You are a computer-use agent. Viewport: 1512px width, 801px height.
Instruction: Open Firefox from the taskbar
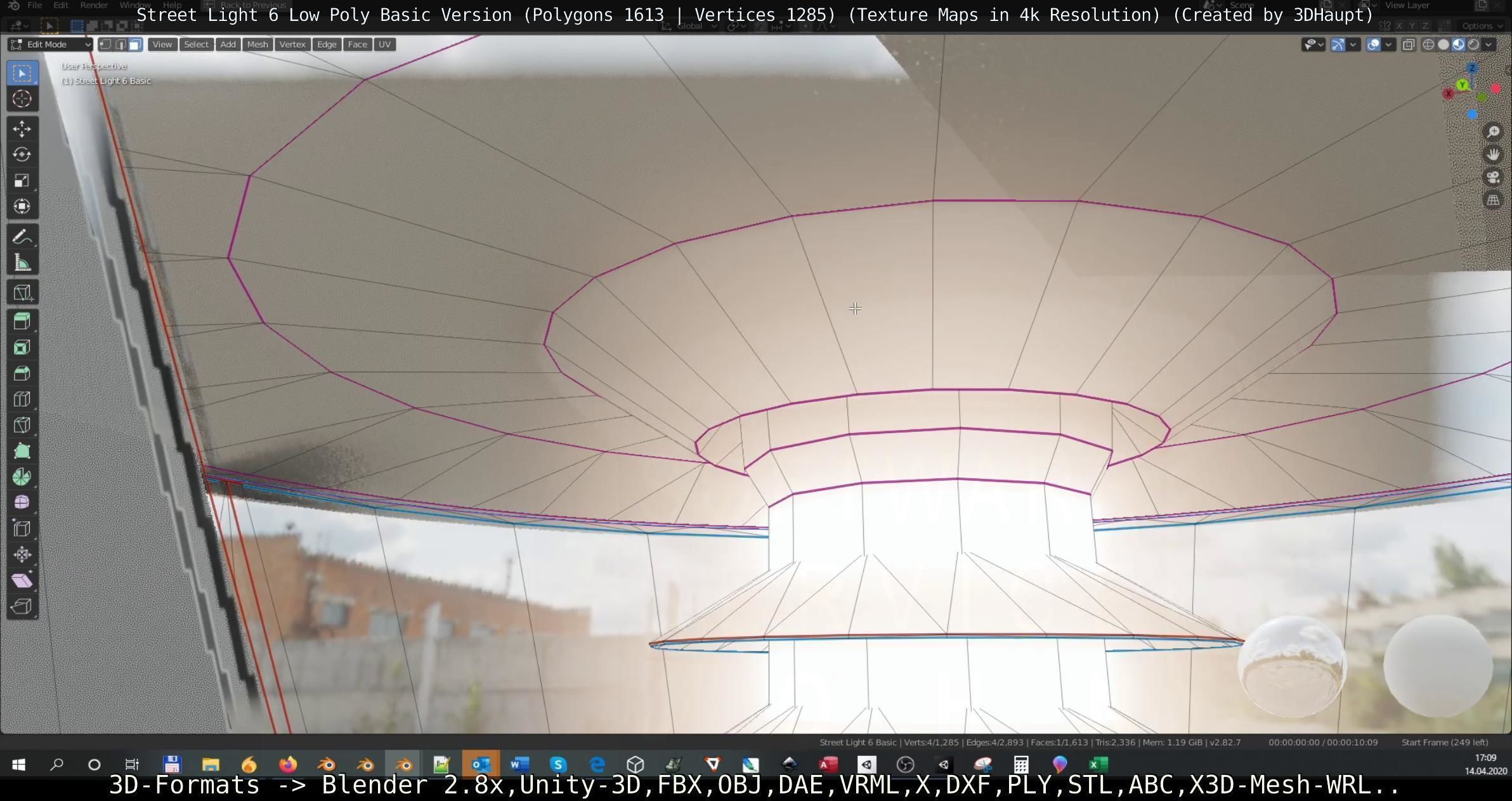click(288, 764)
